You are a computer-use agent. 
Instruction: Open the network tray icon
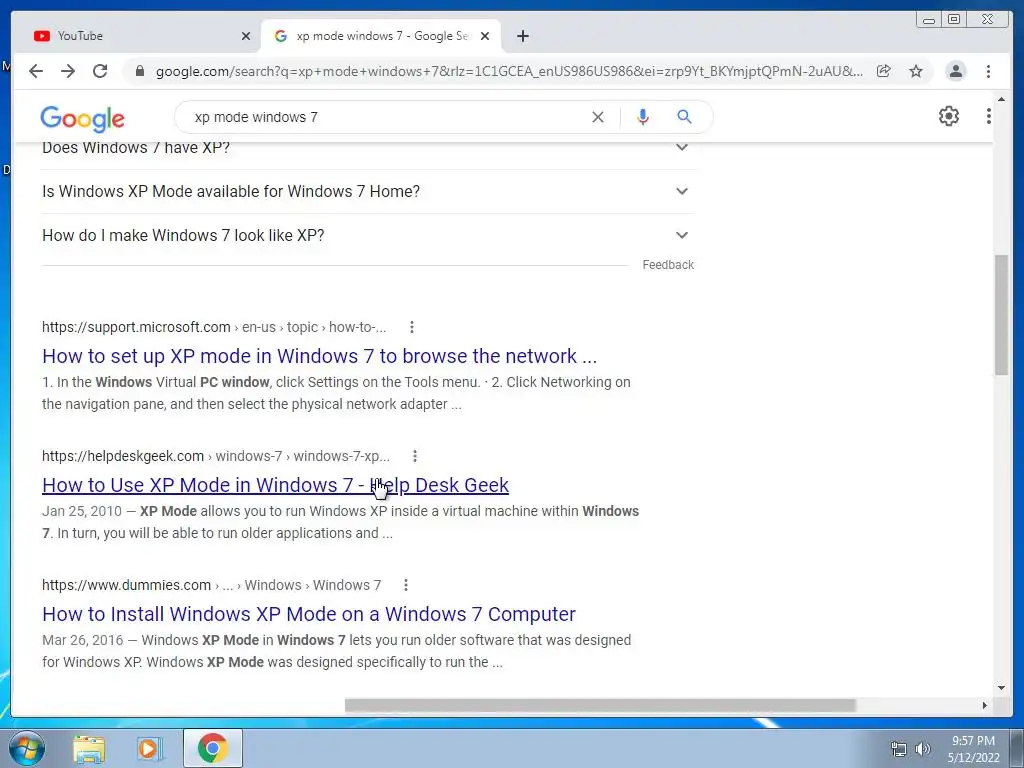899,749
